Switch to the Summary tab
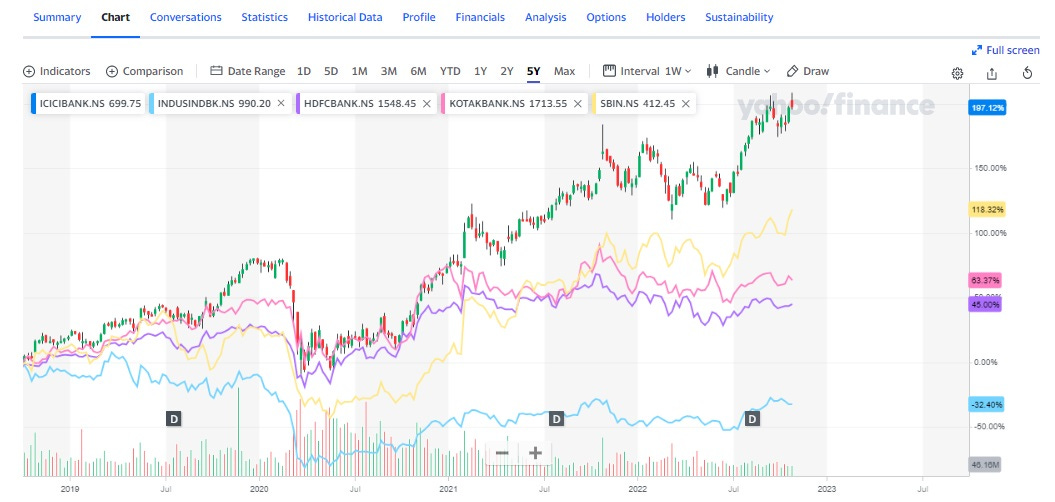The height and width of the screenshot is (502, 1055). pos(57,17)
